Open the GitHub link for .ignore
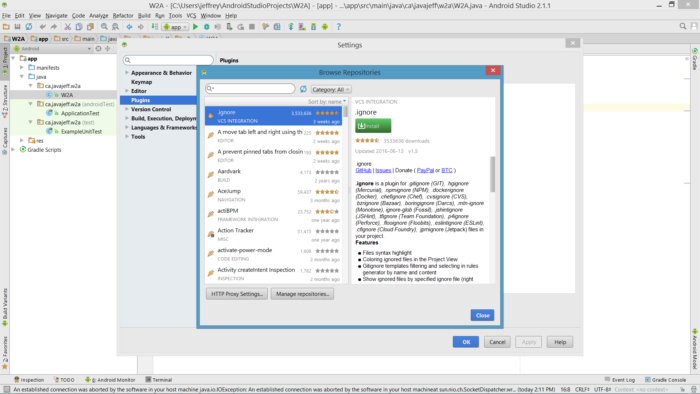This screenshot has height=394, width=700. (363, 170)
